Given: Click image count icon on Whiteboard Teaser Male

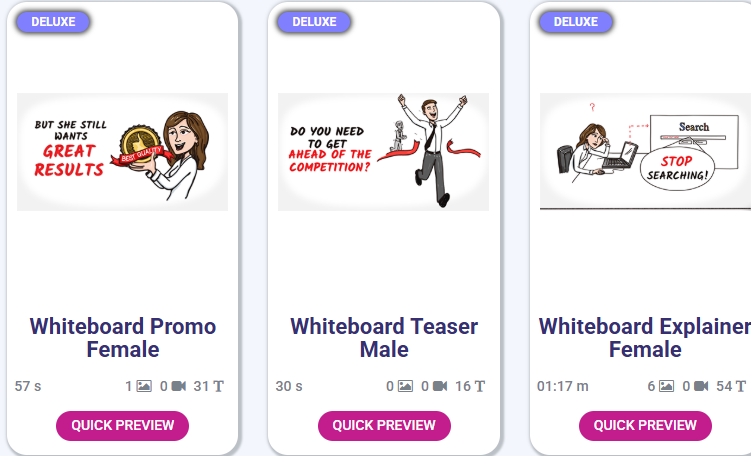Looking at the screenshot, I should pos(405,386).
